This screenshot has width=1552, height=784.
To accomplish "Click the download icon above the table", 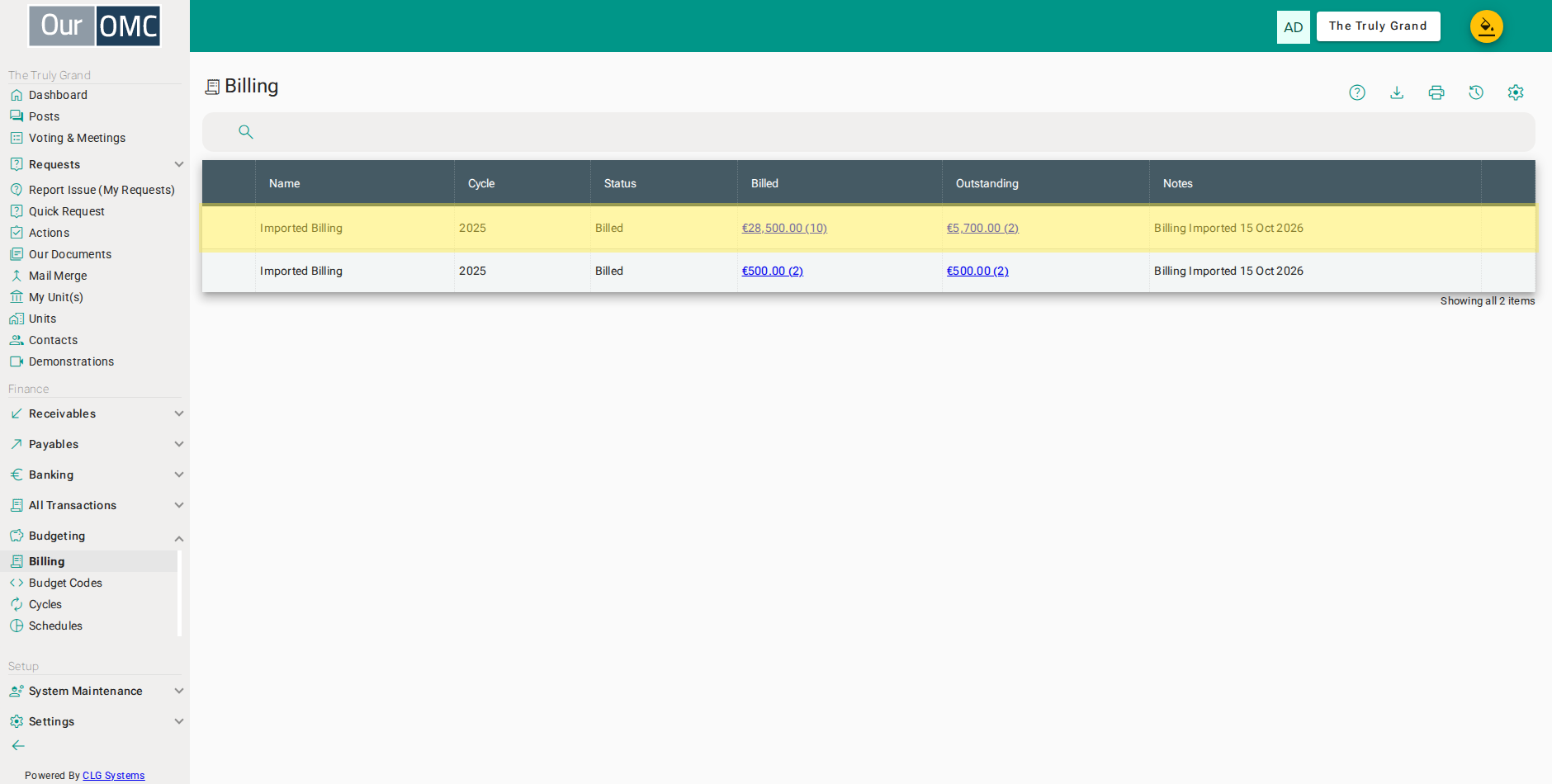I will 1397,92.
